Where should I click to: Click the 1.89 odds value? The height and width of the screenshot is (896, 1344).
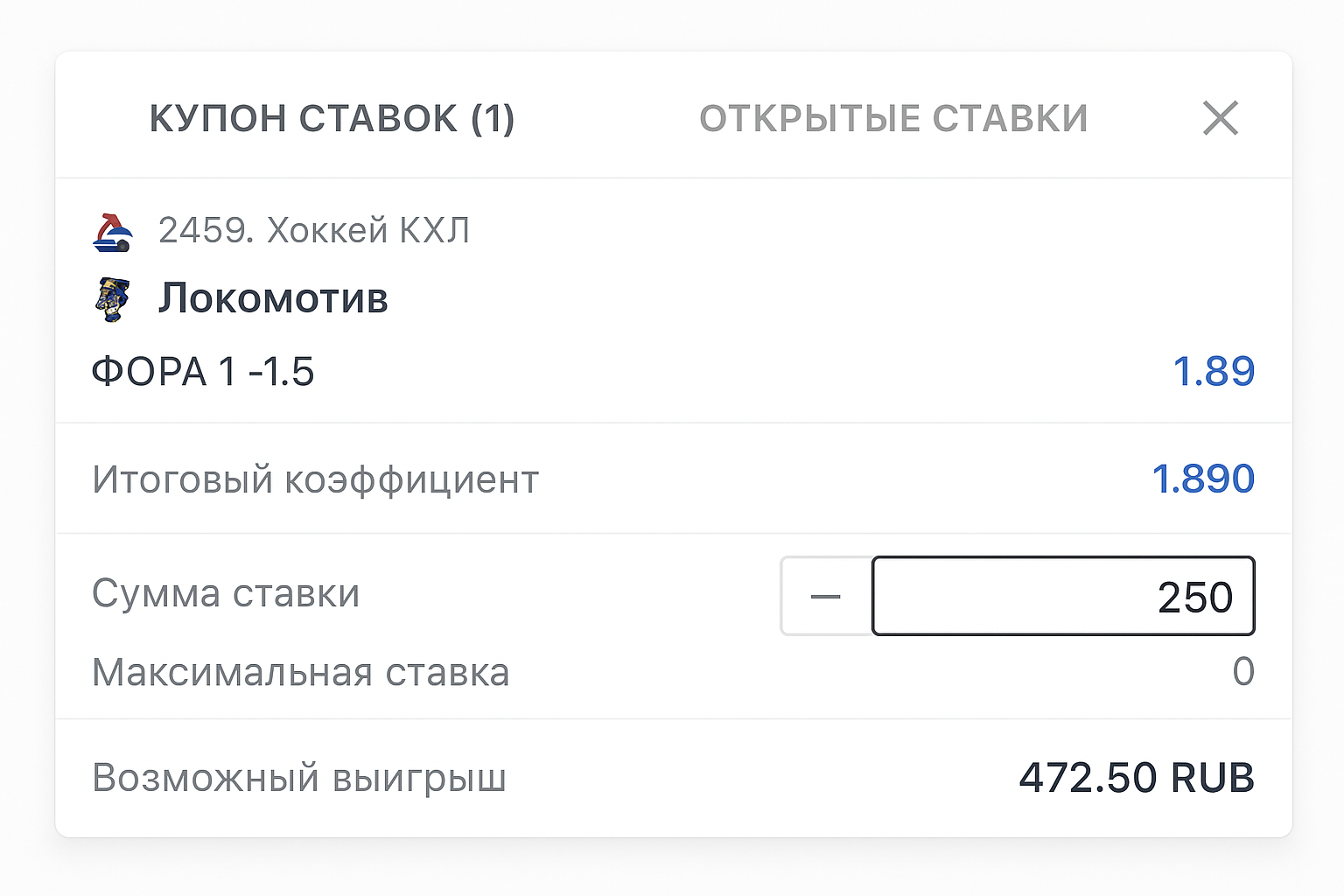pyautogui.click(x=1213, y=371)
